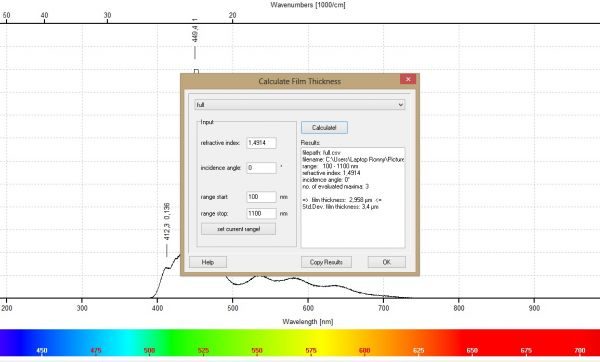Viewport: 600px width, 362px height.
Task: Click the 412,3 peak label on chart
Action: 166,222
